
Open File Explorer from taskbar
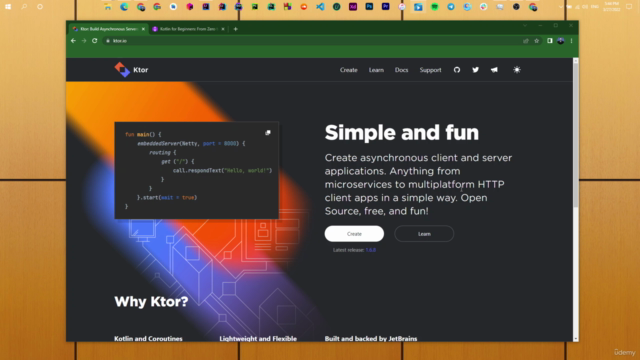[108, 7]
